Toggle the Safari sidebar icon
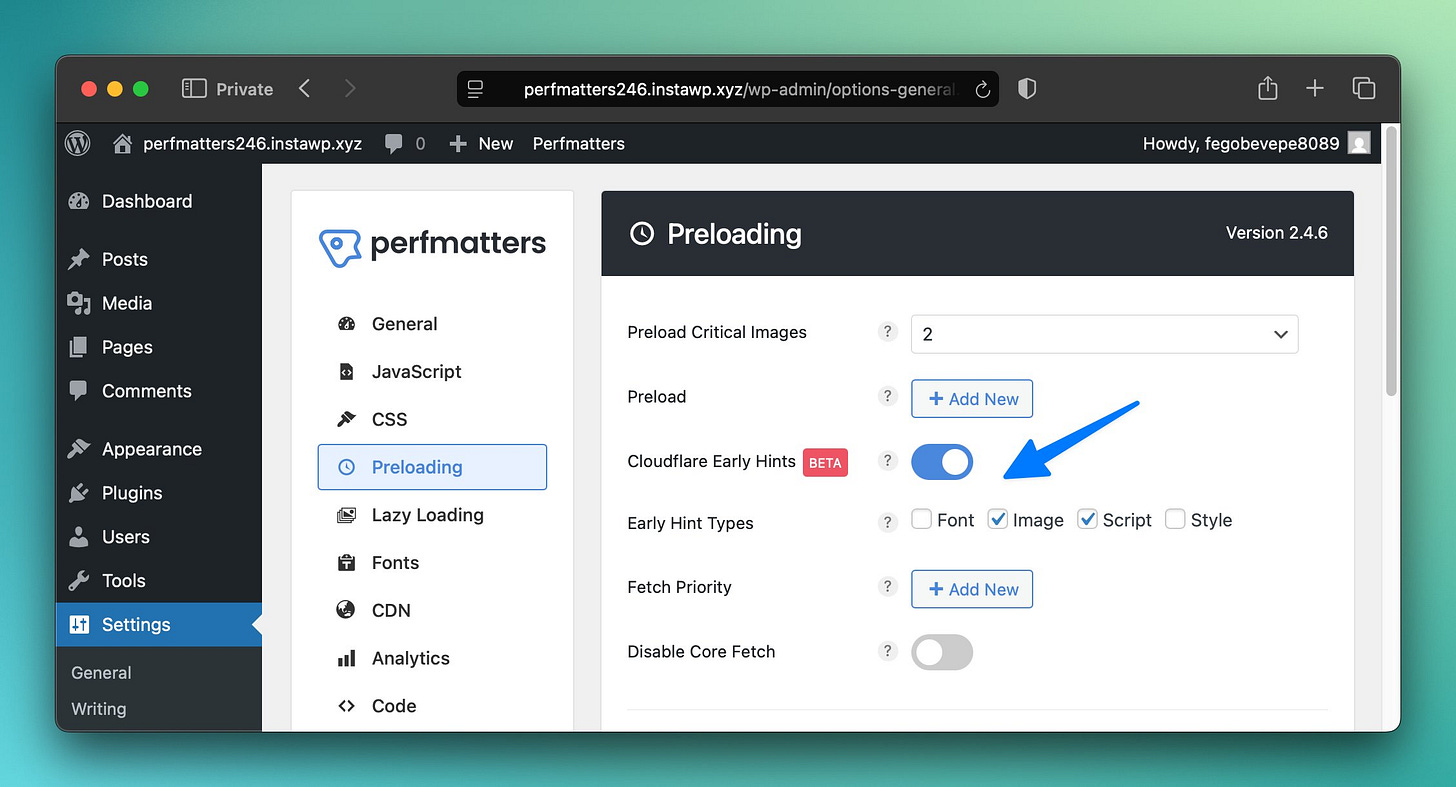This screenshot has width=1456, height=787. [x=194, y=89]
